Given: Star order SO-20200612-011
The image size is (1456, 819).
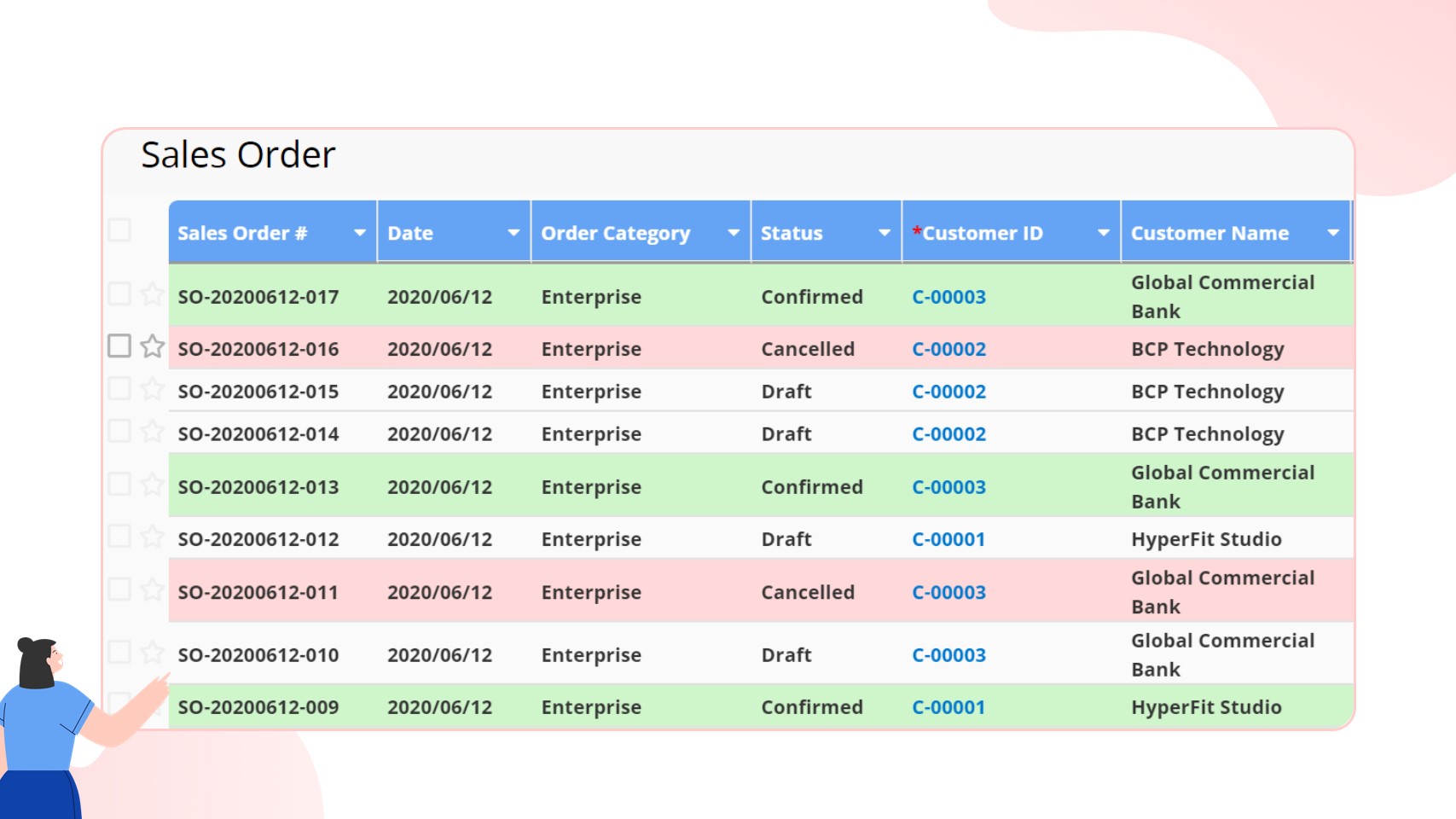Looking at the screenshot, I should tap(152, 590).
